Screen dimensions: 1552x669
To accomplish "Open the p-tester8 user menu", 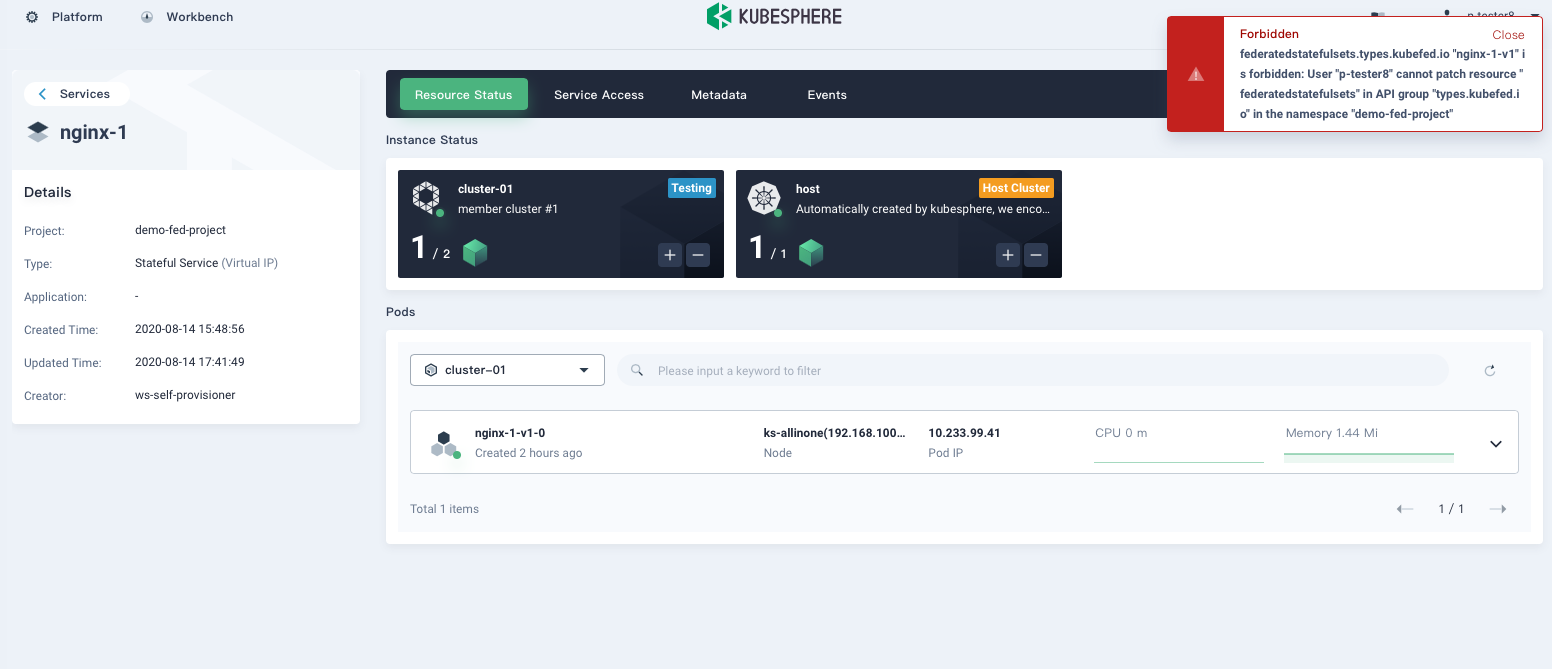I will point(1489,16).
